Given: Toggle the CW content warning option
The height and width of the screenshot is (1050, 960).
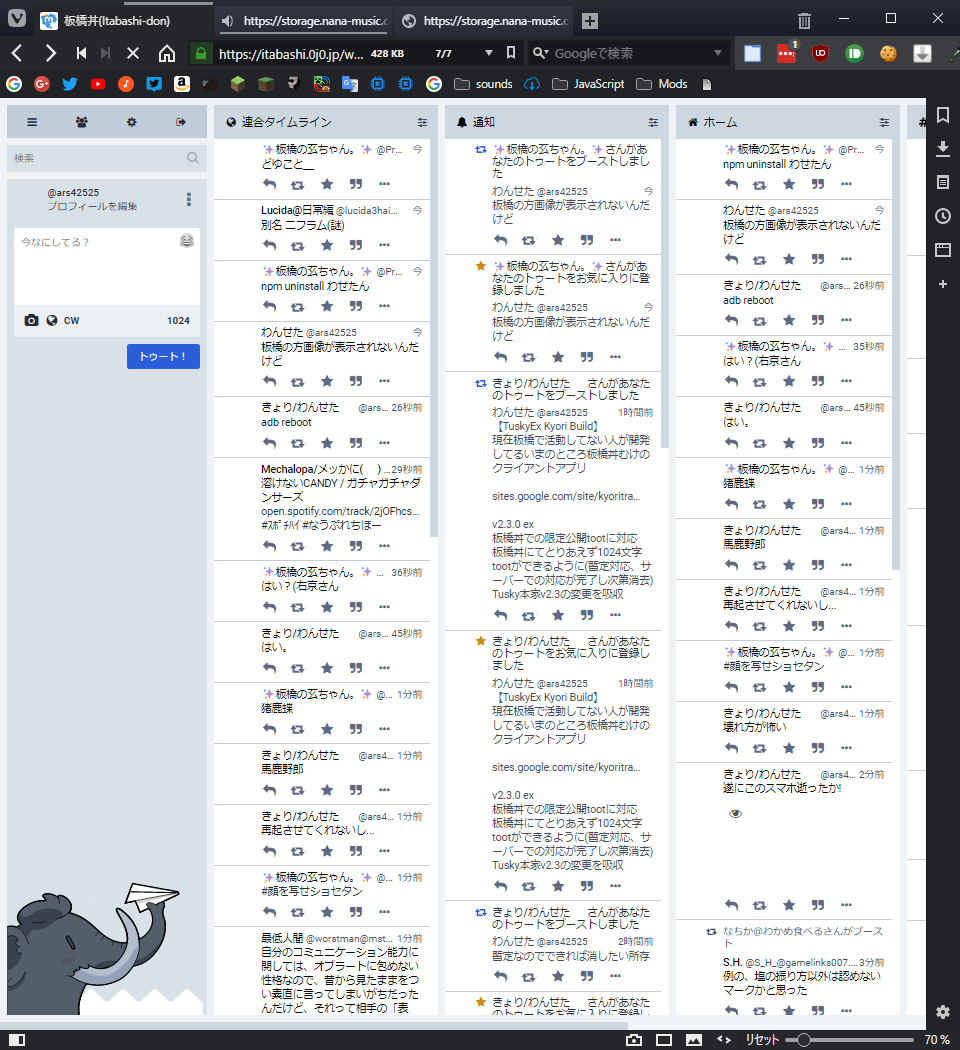Looking at the screenshot, I should click(x=71, y=320).
